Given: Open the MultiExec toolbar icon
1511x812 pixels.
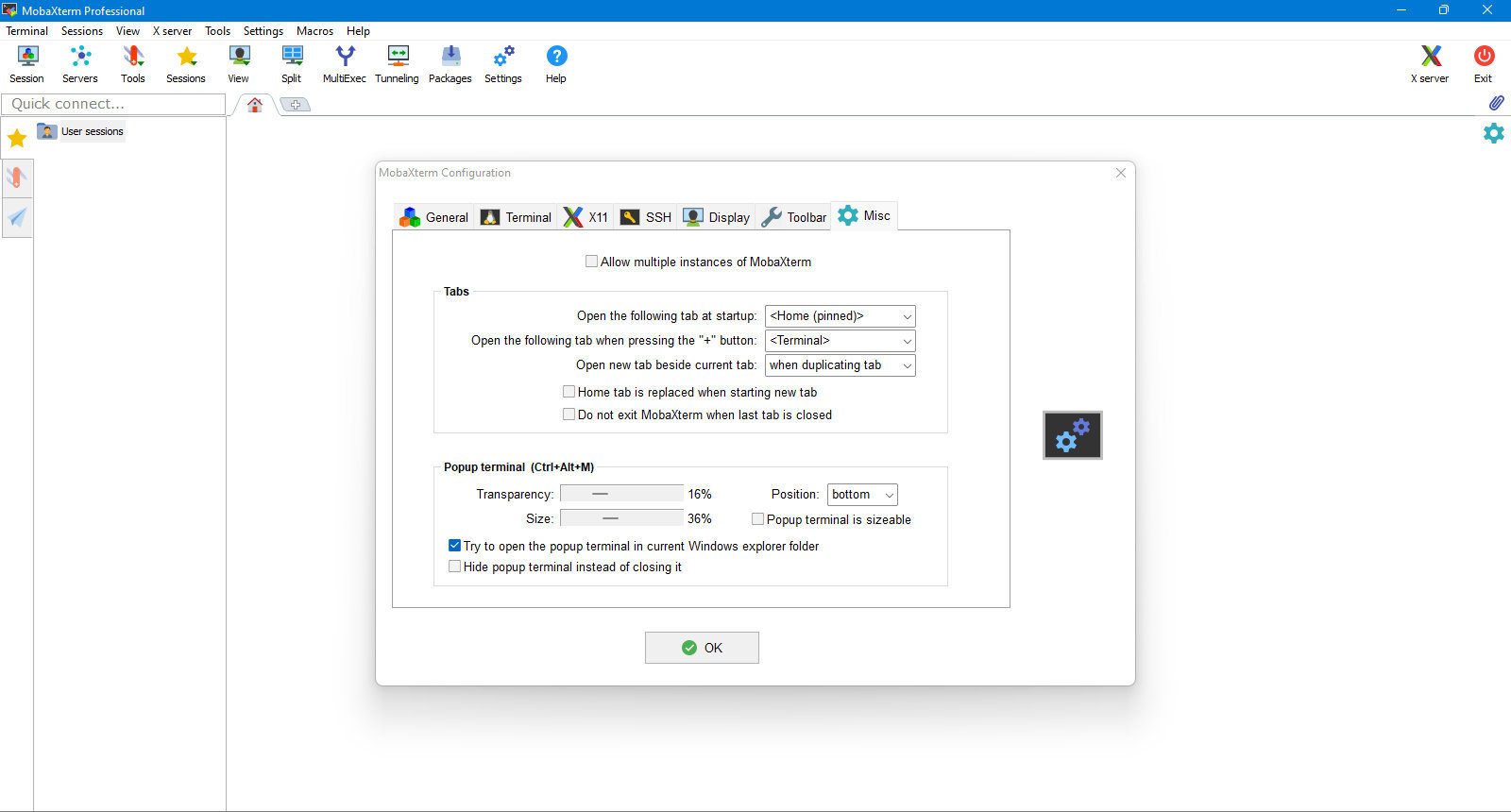Looking at the screenshot, I should [x=345, y=64].
